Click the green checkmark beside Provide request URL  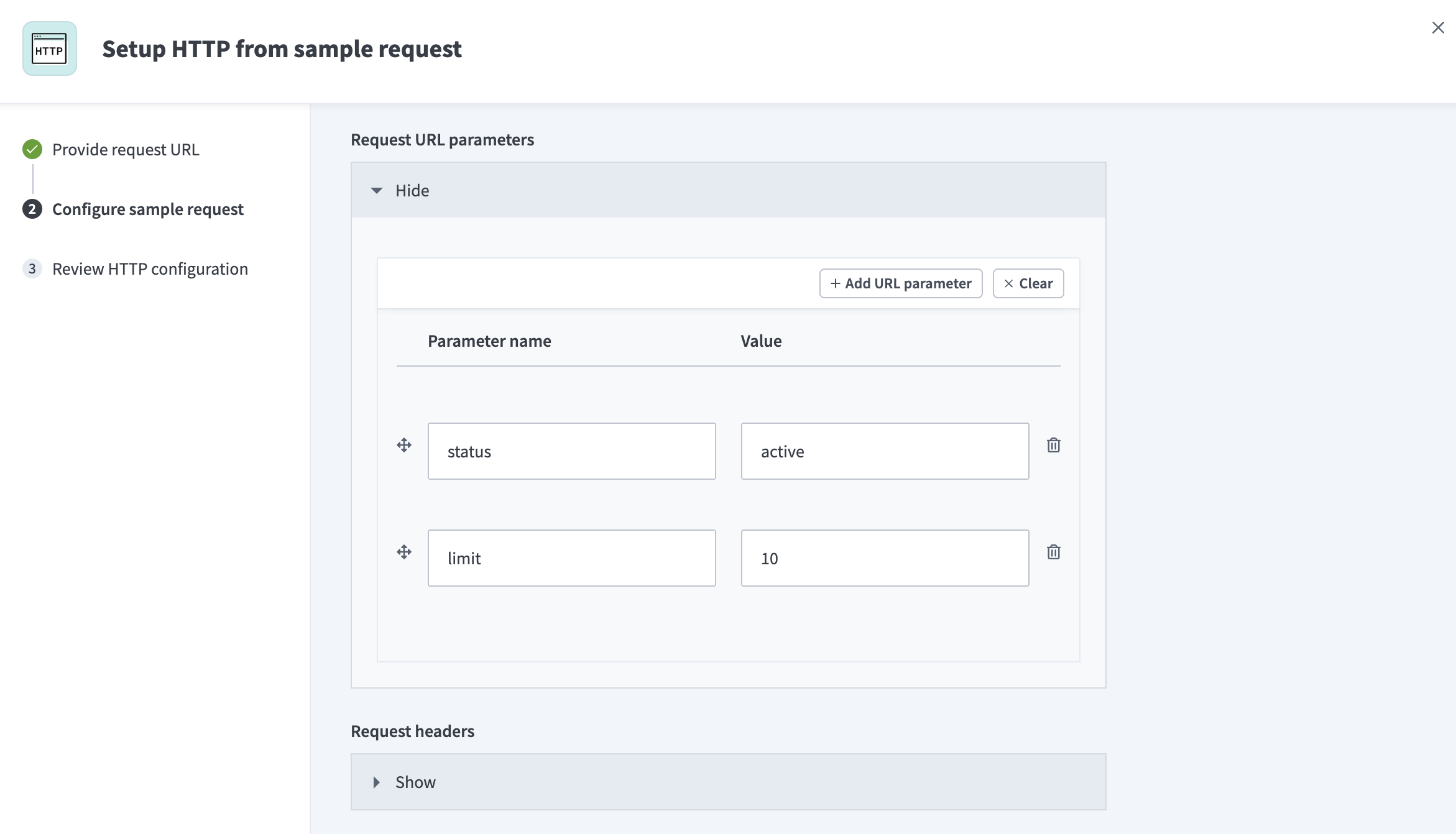[32, 149]
